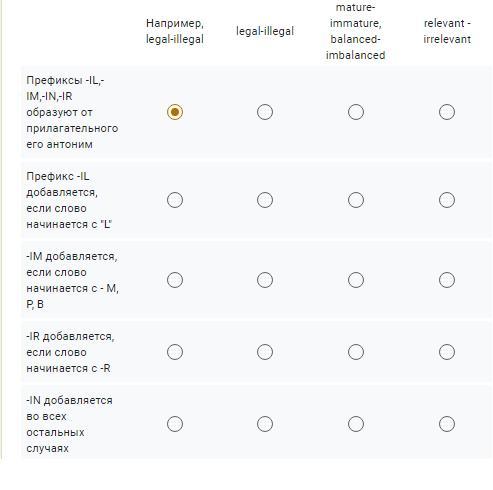Viewport: 493px width, 490px height.
Task: Select 'relevant - irrelevant' for Префиксы антоним row
Action: coord(447,112)
